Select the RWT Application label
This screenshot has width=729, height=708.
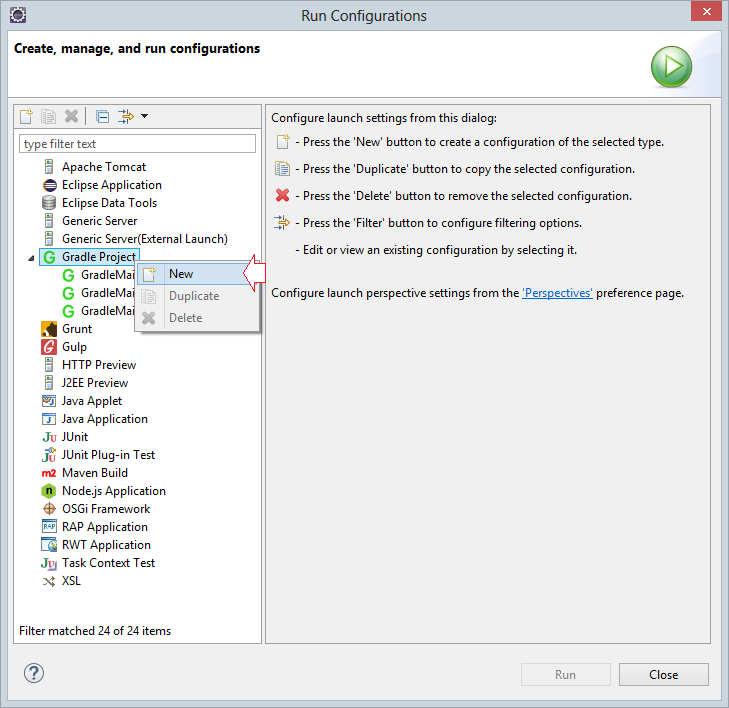[106, 545]
